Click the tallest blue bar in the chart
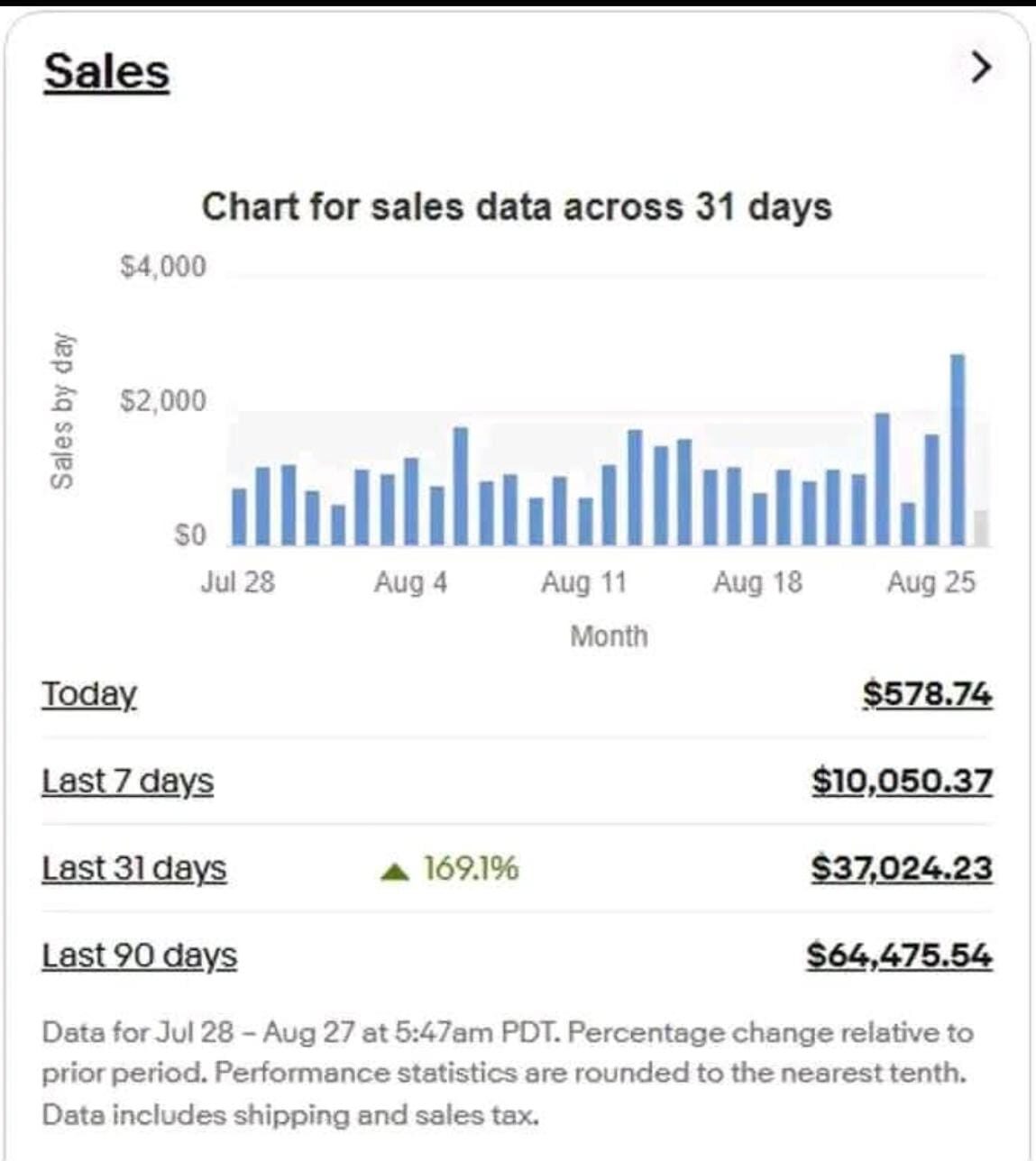Image resolution: width=1036 pixels, height=1161 pixels. (958, 451)
